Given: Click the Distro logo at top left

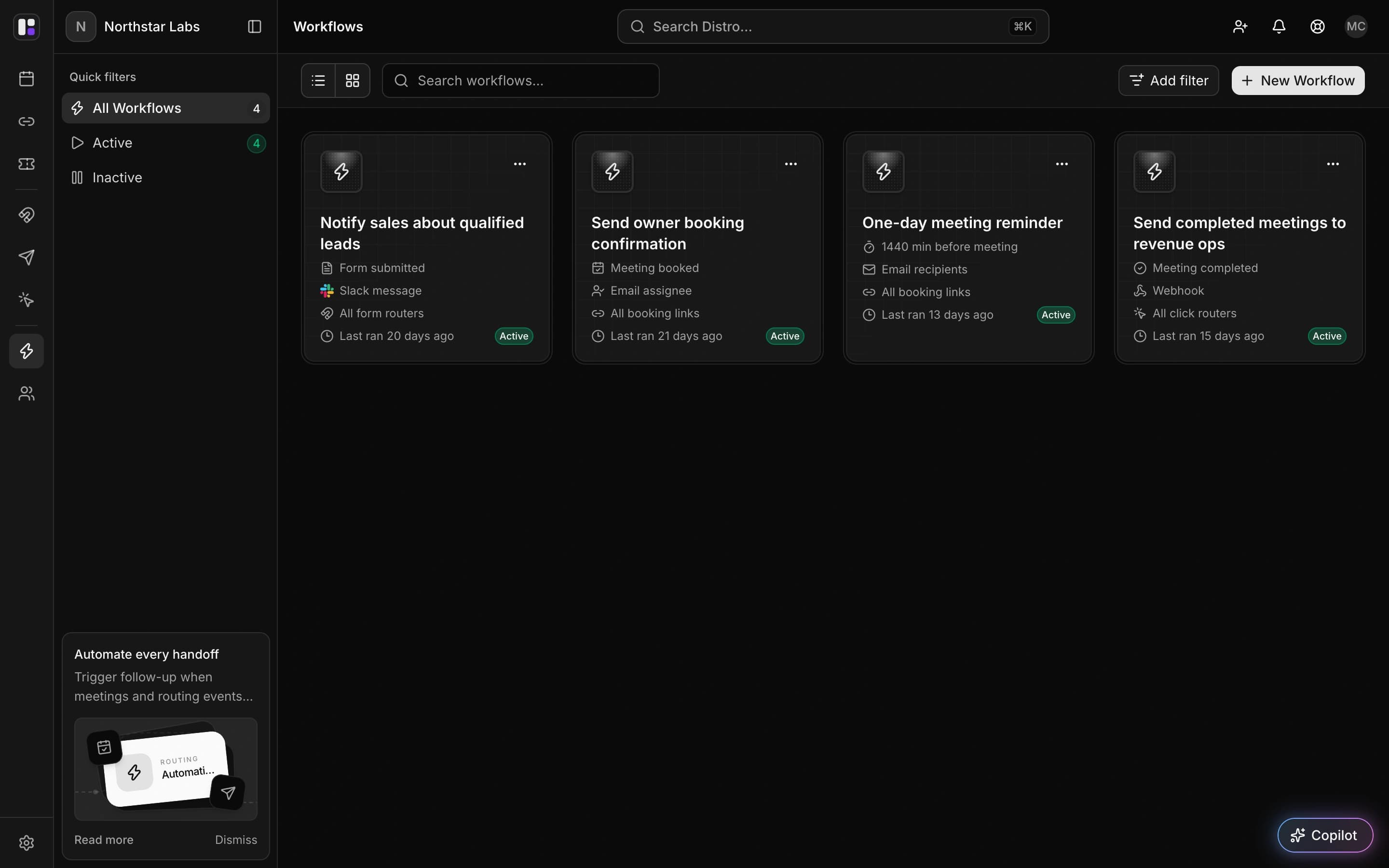Looking at the screenshot, I should pyautogui.click(x=27, y=27).
